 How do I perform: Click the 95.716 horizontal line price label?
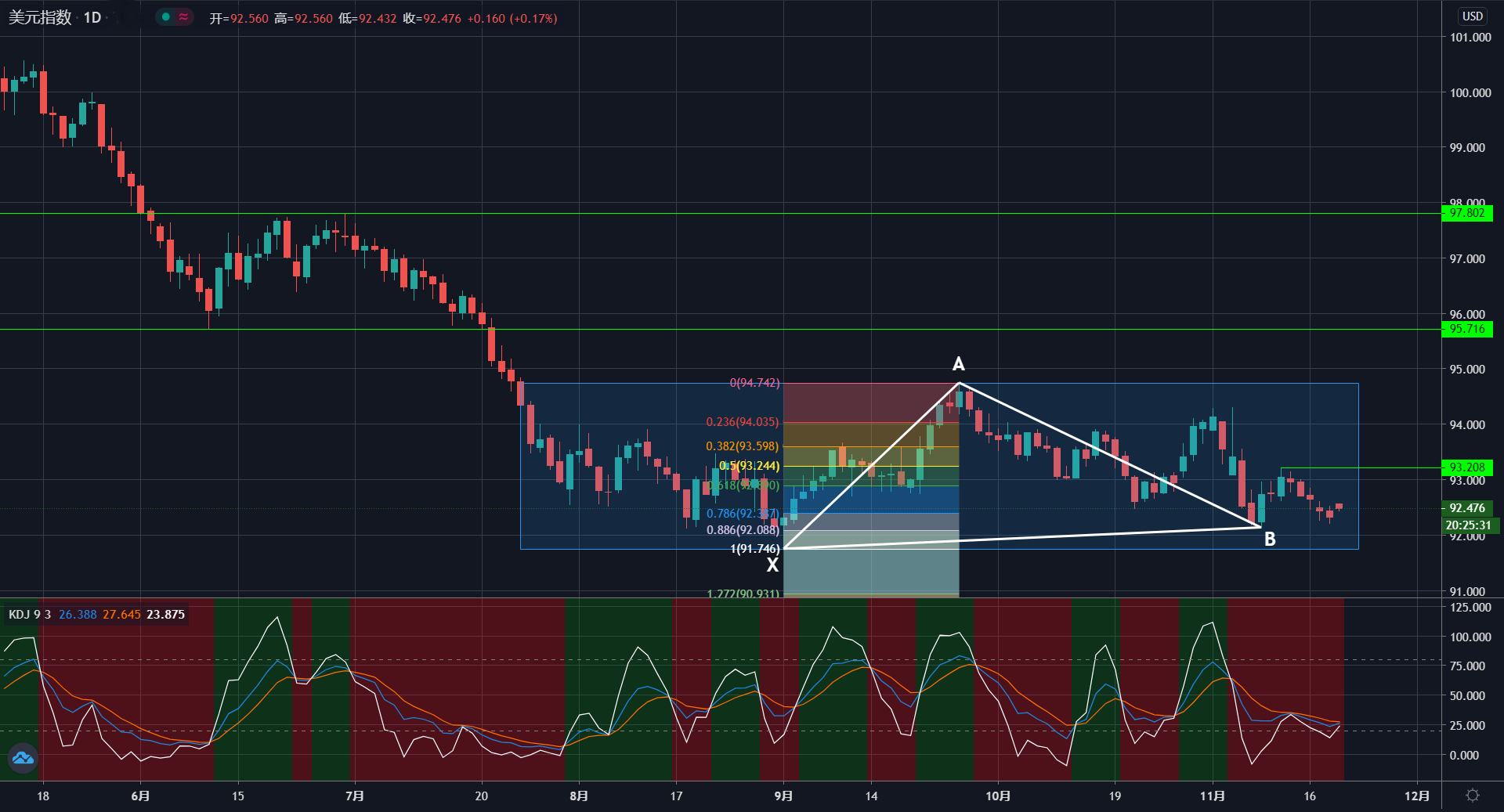[x=1467, y=329]
